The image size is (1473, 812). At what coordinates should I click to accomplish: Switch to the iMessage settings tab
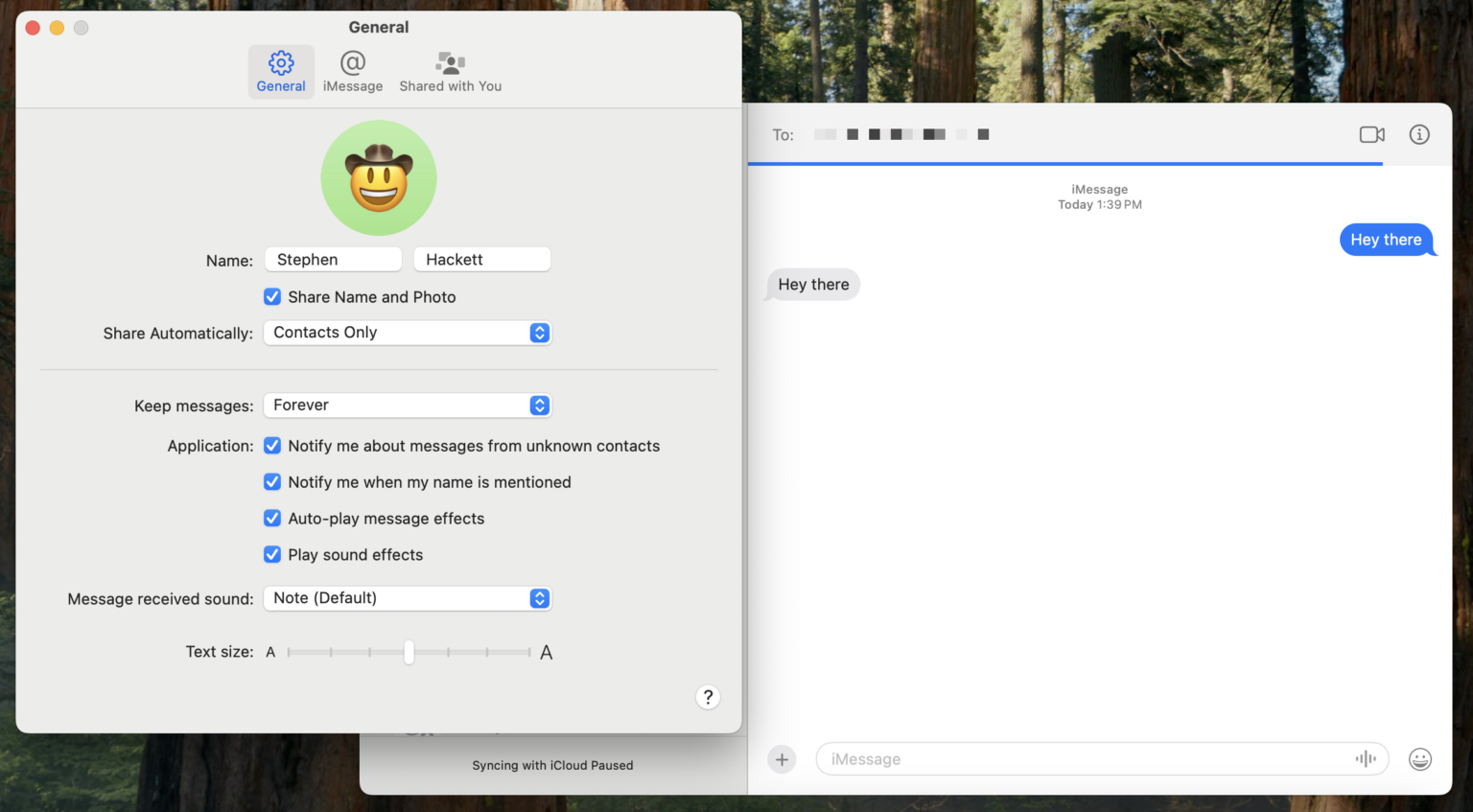point(353,70)
